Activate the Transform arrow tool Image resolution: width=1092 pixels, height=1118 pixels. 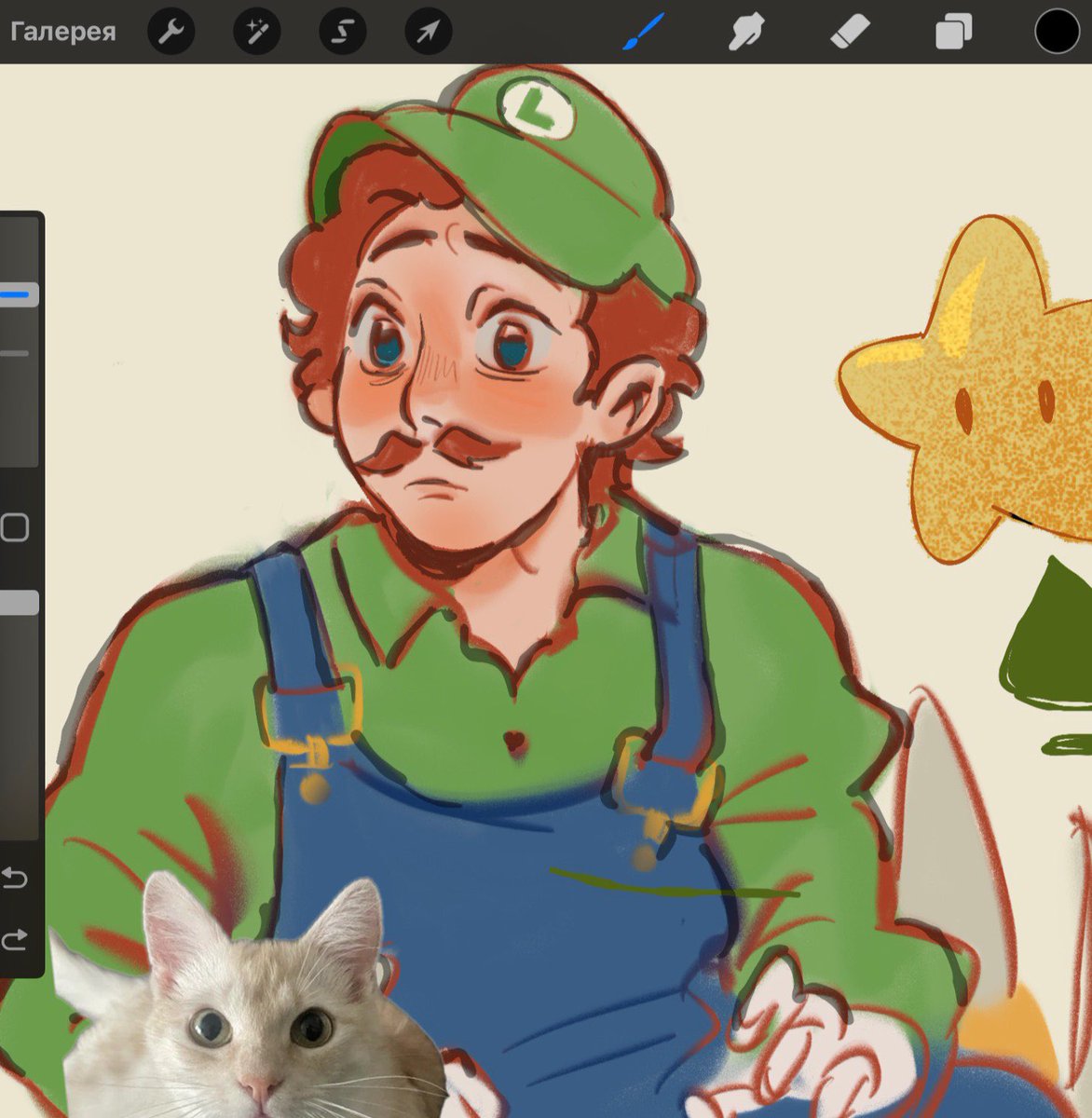coord(428,33)
